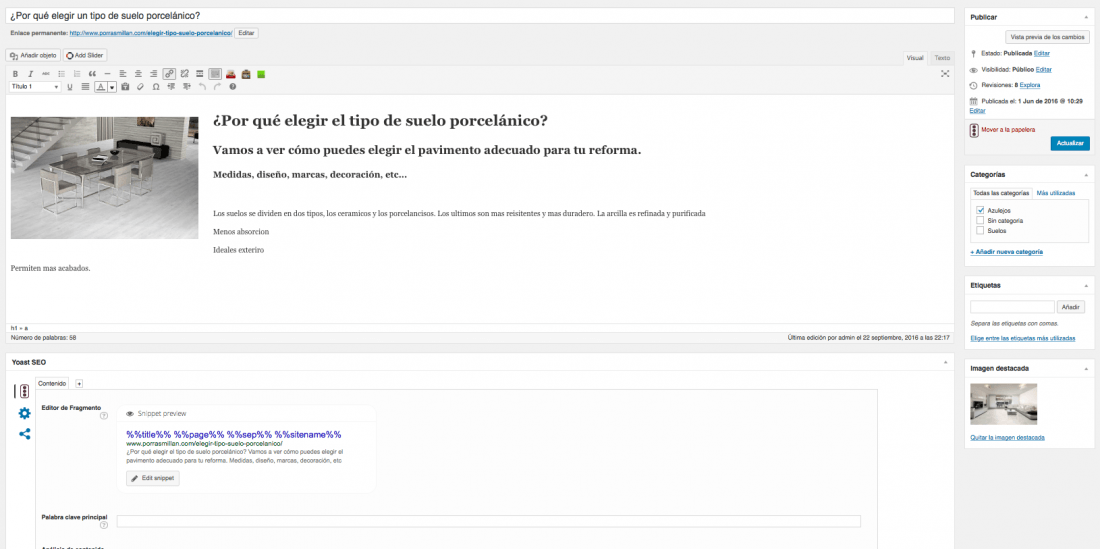Apply strikethrough formatting
The image size is (1100, 549).
click(x=46, y=74)
